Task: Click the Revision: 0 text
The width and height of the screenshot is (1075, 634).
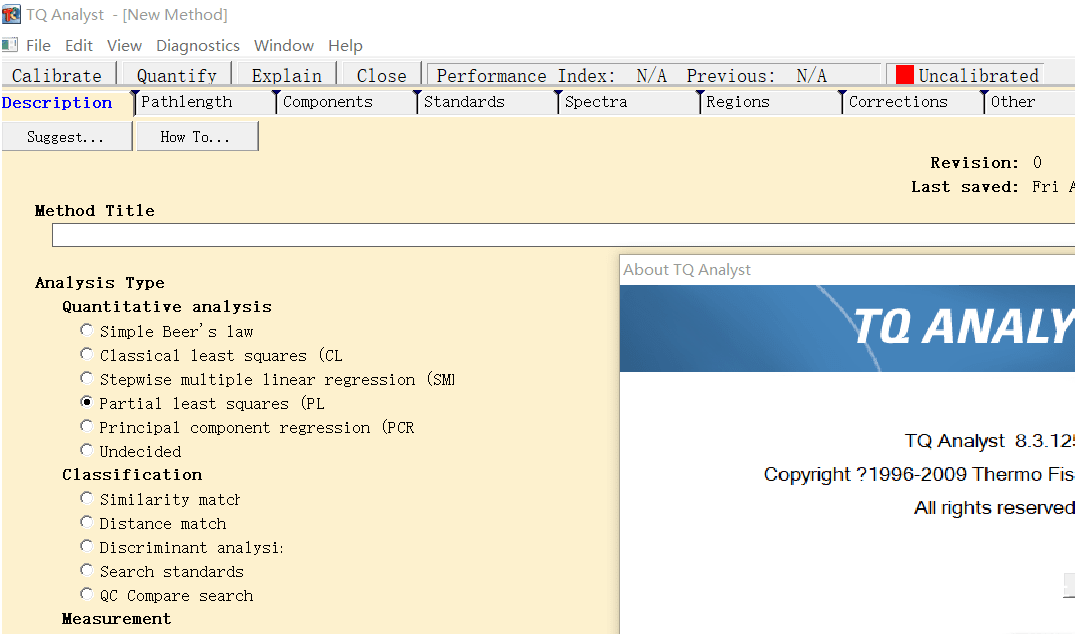Action: click(986, 163)
